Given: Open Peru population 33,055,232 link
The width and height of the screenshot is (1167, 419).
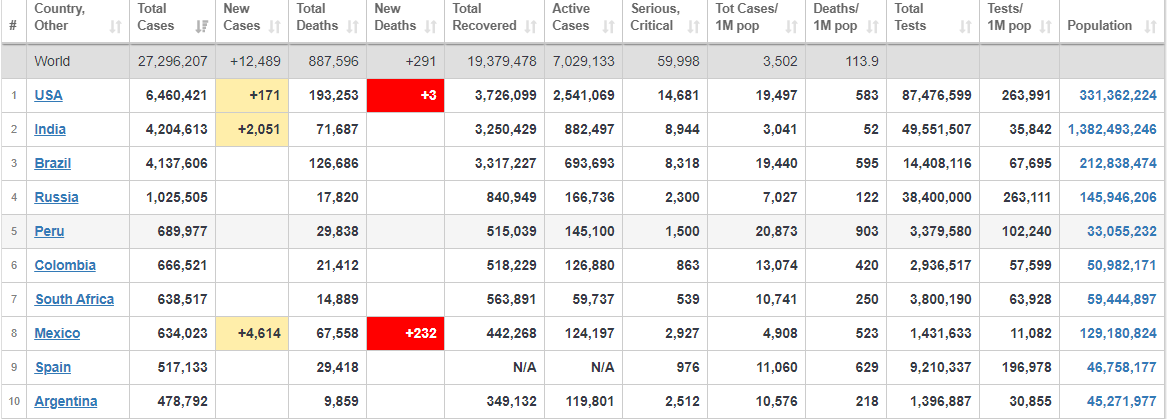Looking at the screenshot, I should 1122,231.
